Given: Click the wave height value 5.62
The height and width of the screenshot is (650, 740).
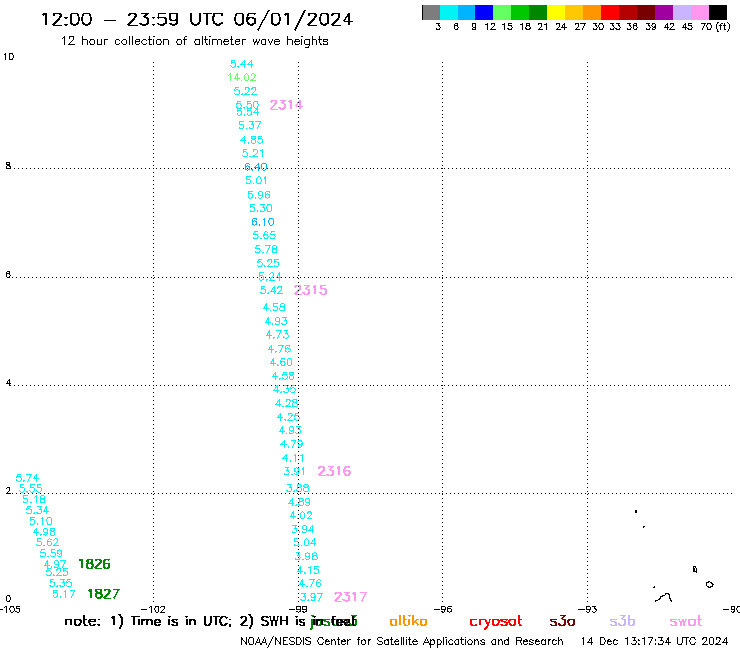Looking at the screenshot, I should (x=48, y=542).
